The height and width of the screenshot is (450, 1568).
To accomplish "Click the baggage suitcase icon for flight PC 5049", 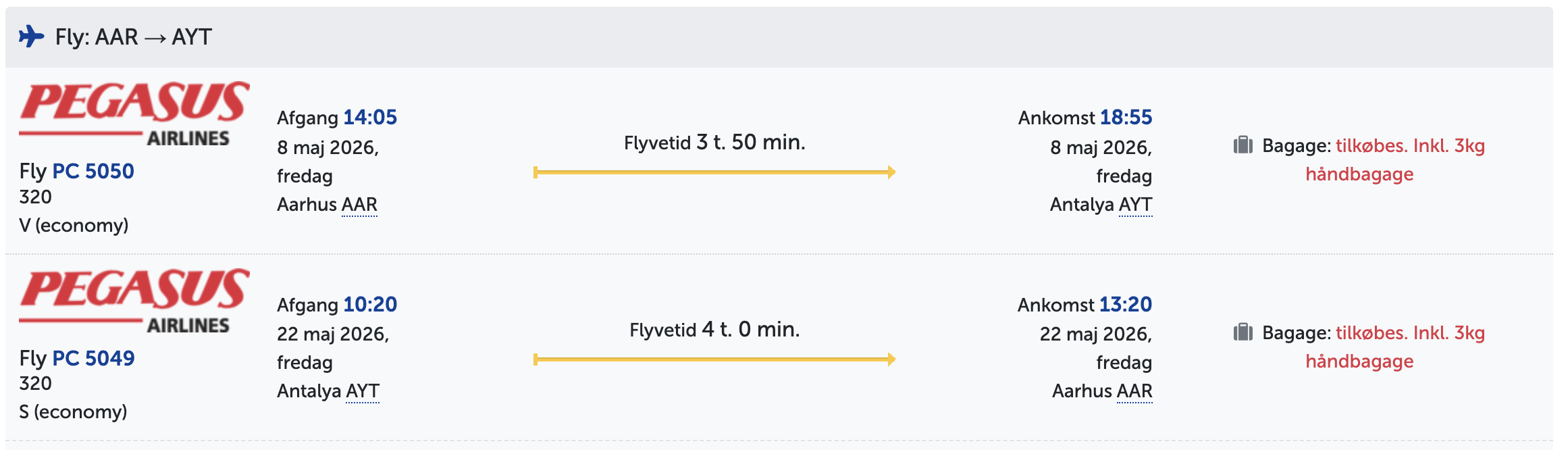I will coord(1243,332).
